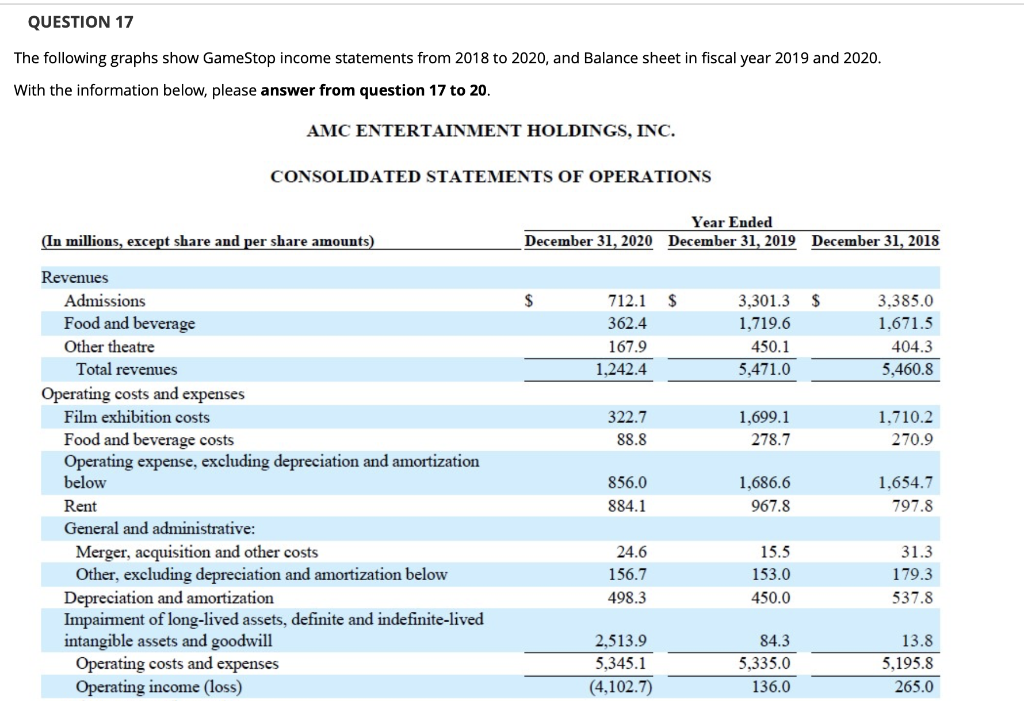This screenshot has width=1024, height=701.
Task: Click the Rent row label
Action: [80, 506]
